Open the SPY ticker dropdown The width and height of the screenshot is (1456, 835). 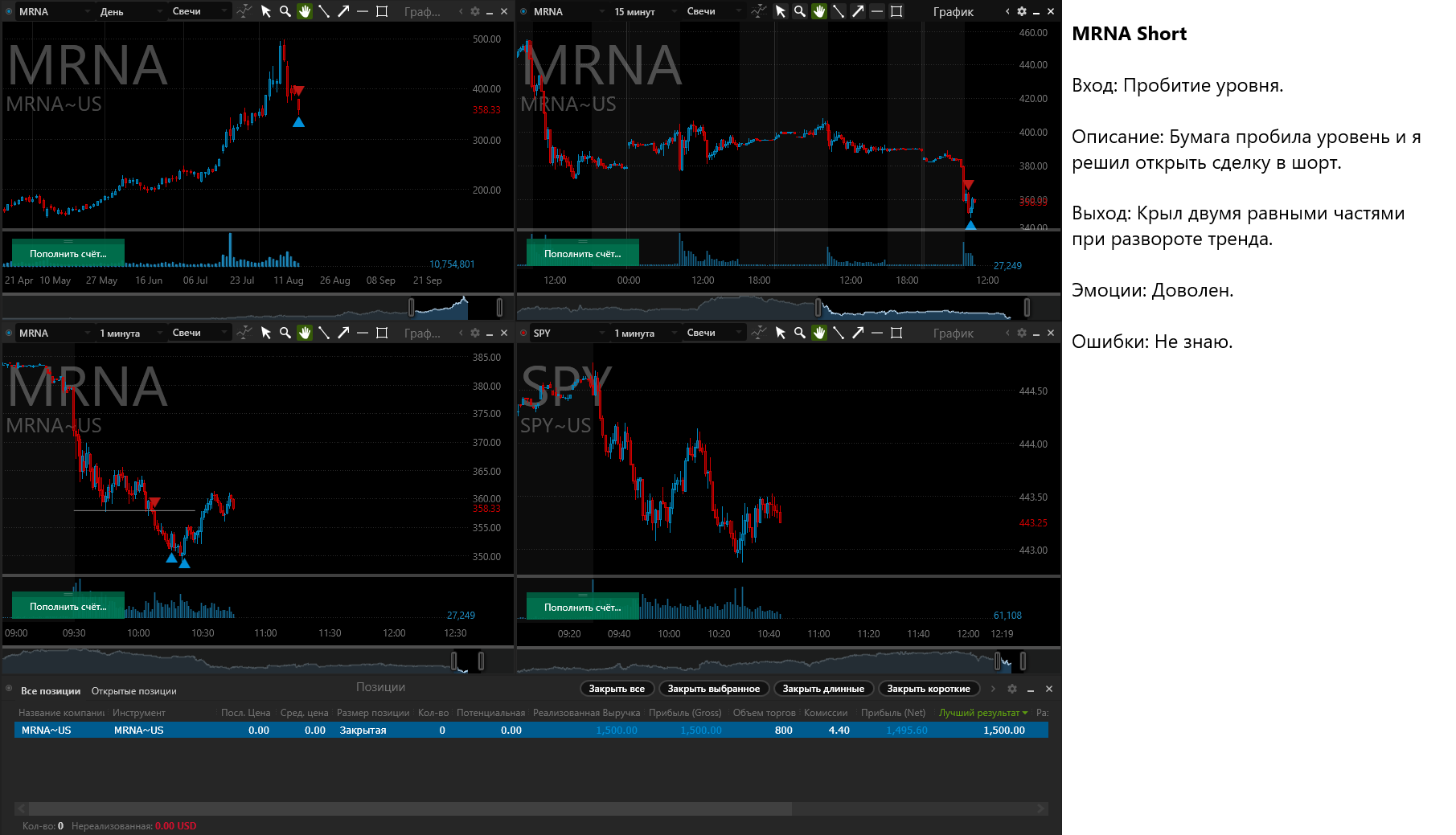tap(568, 333)
